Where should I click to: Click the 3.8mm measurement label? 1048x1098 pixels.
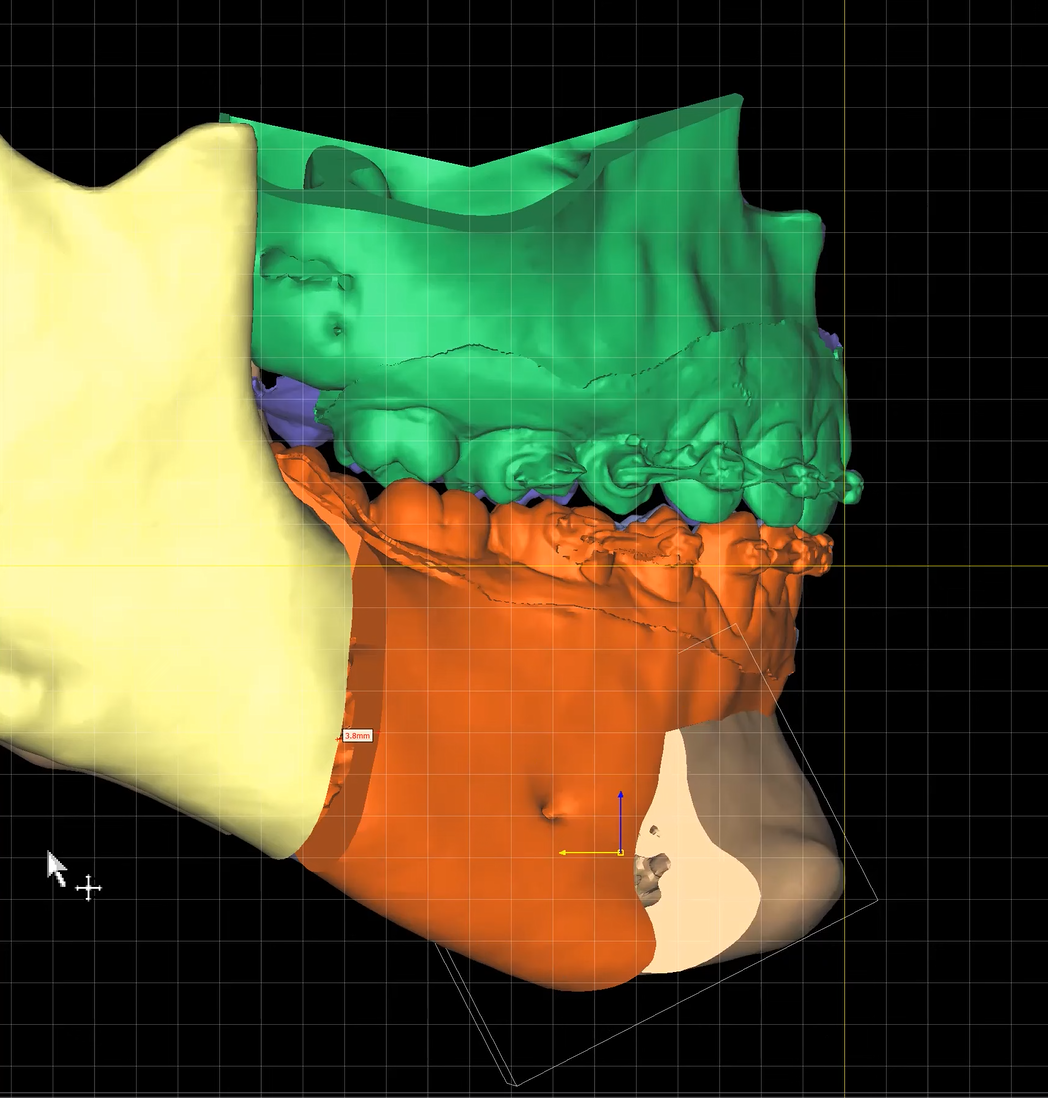point(358,736)
